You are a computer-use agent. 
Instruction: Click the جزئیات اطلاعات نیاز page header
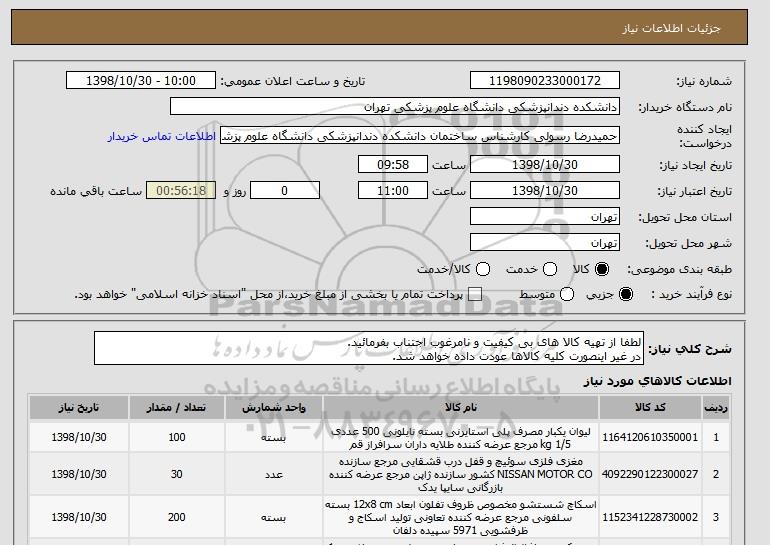pos(671,28)
